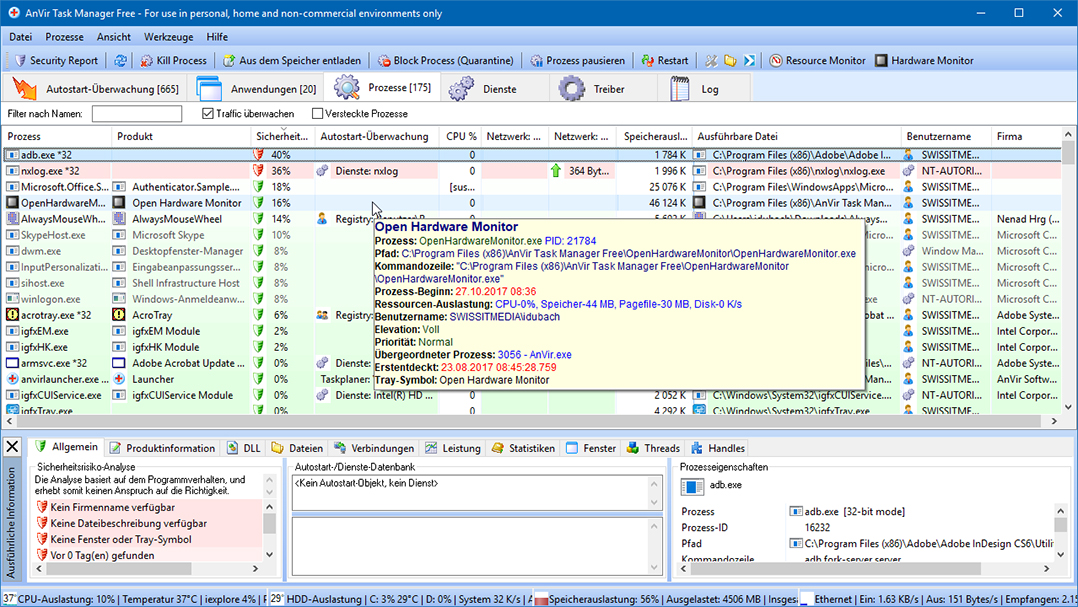Click the memory usage icon in status bar
The height and width of the screenshot is (607, 1078).
pos(541,599)
